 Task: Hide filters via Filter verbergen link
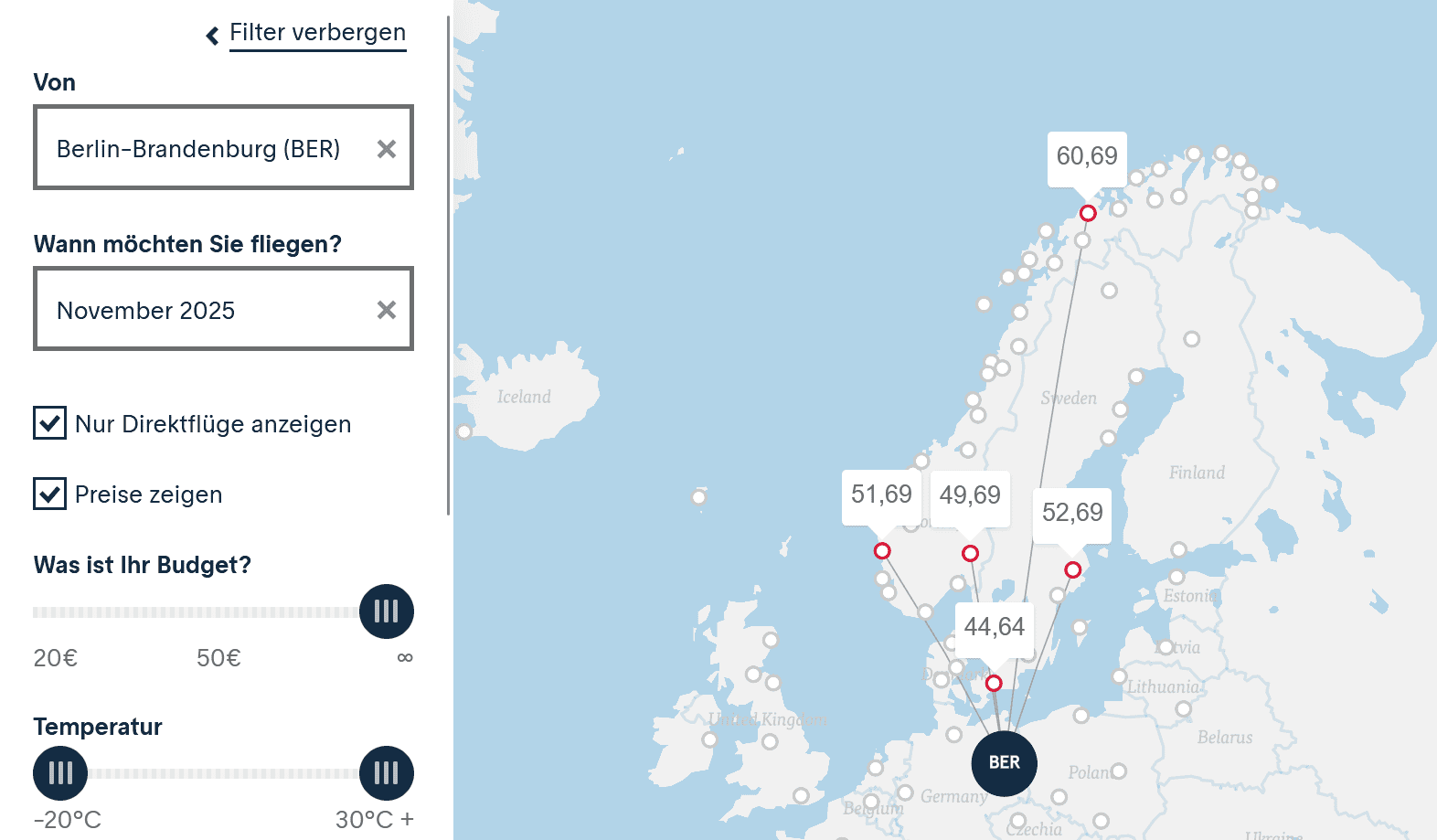click(x=317, y=33)
